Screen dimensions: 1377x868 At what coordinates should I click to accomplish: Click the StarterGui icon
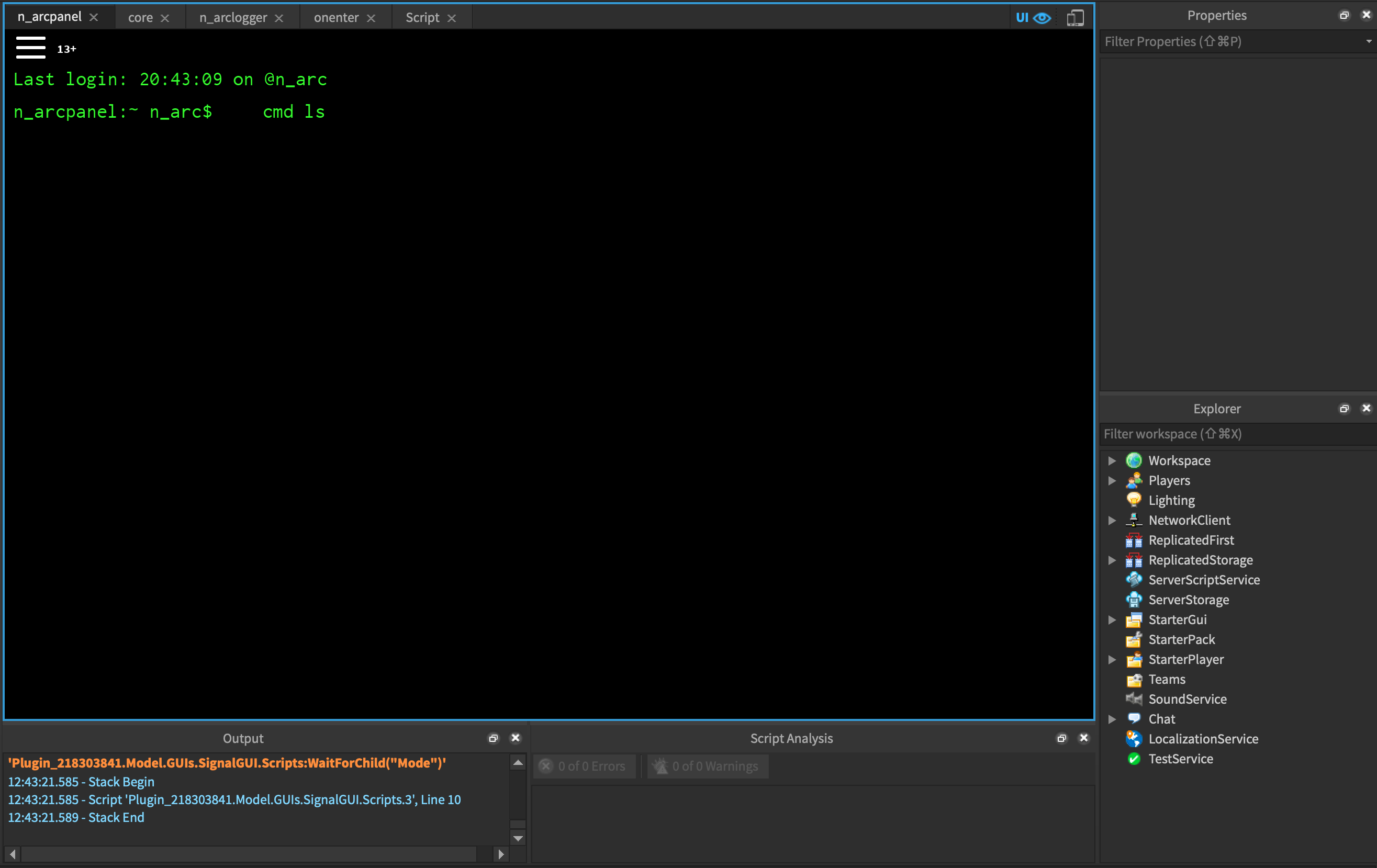(1134, 620)
